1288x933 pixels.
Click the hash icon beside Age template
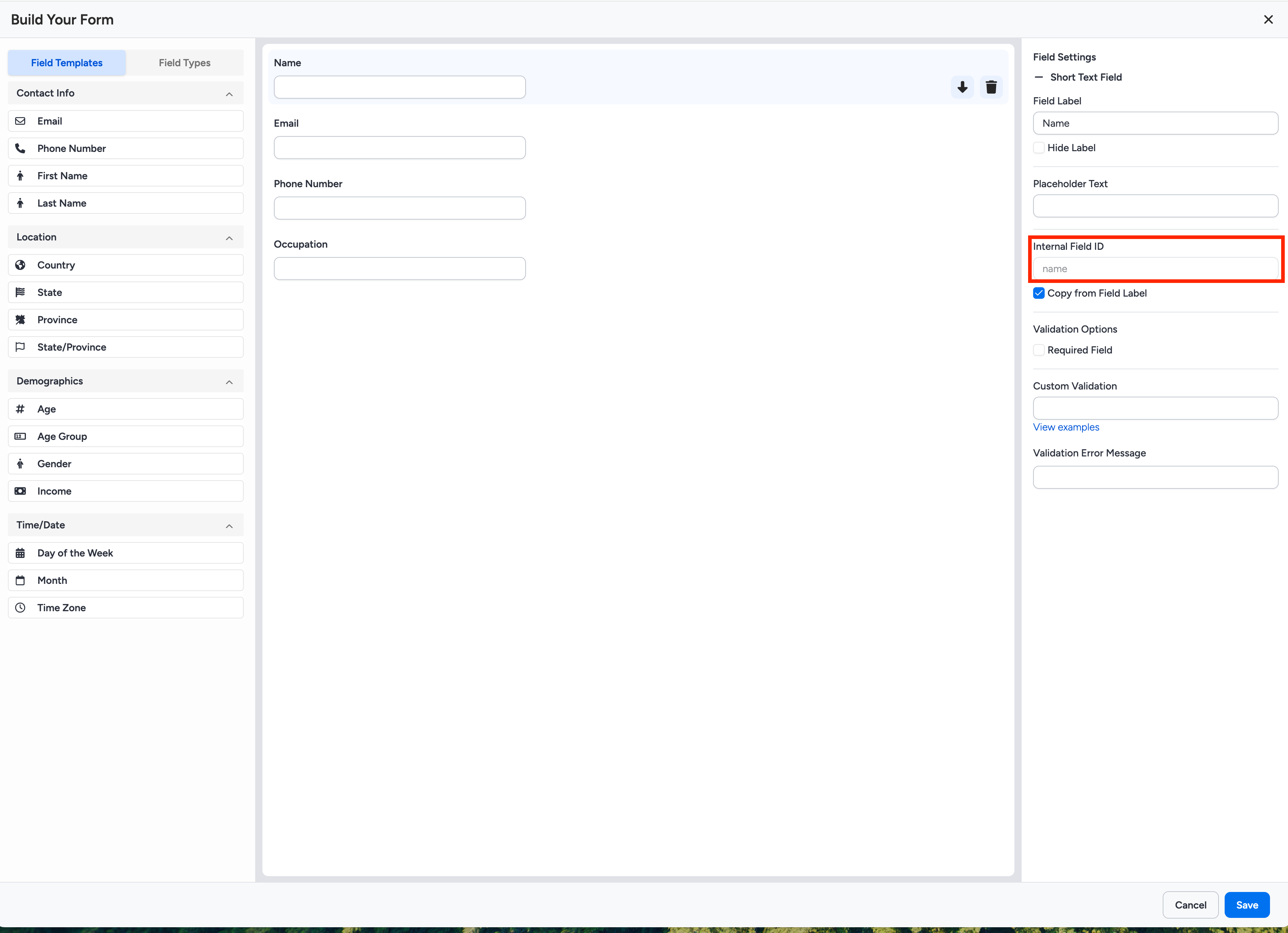pyautogui.click(x=21, y=409)
